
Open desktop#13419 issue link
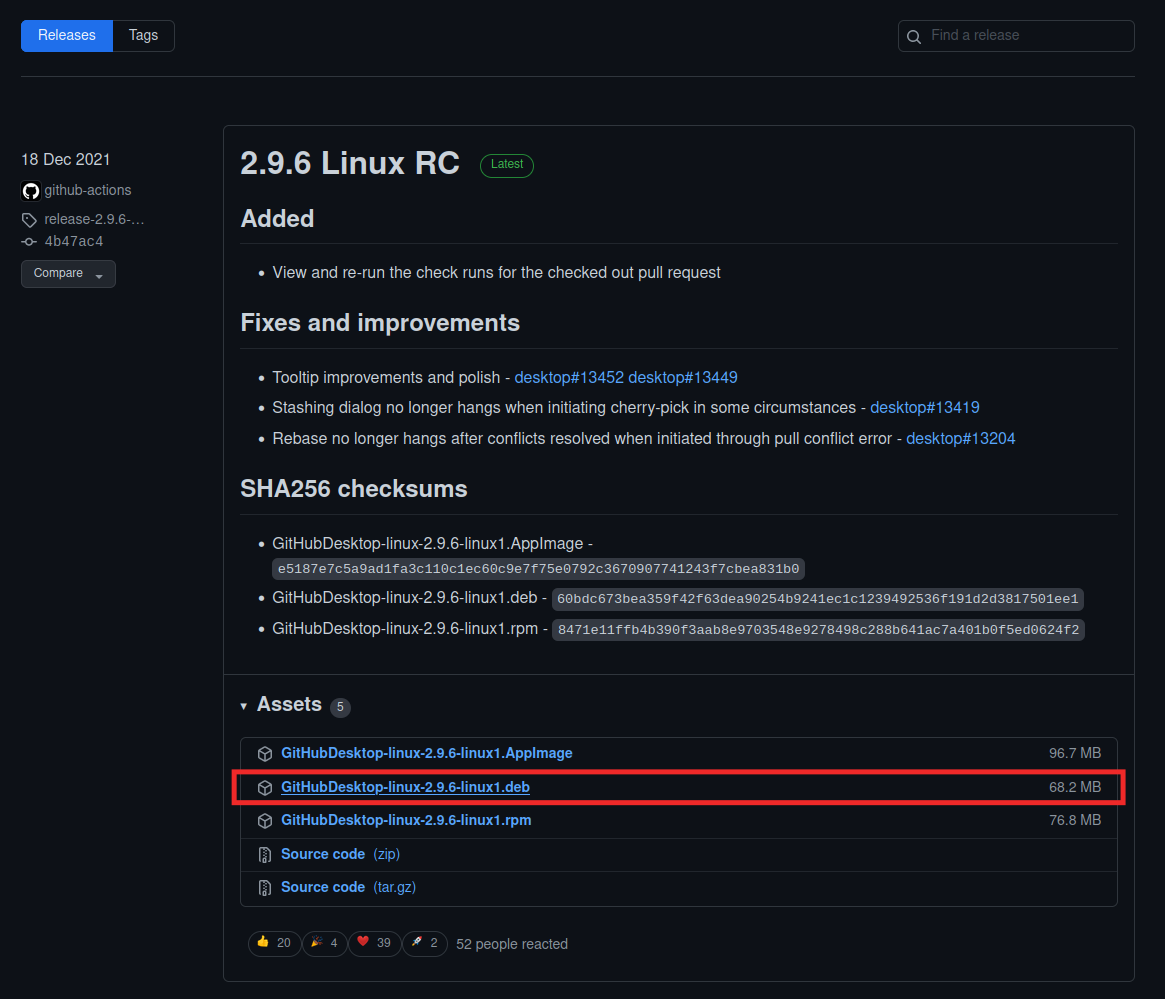pyautogui.click(x=924, y=408)
